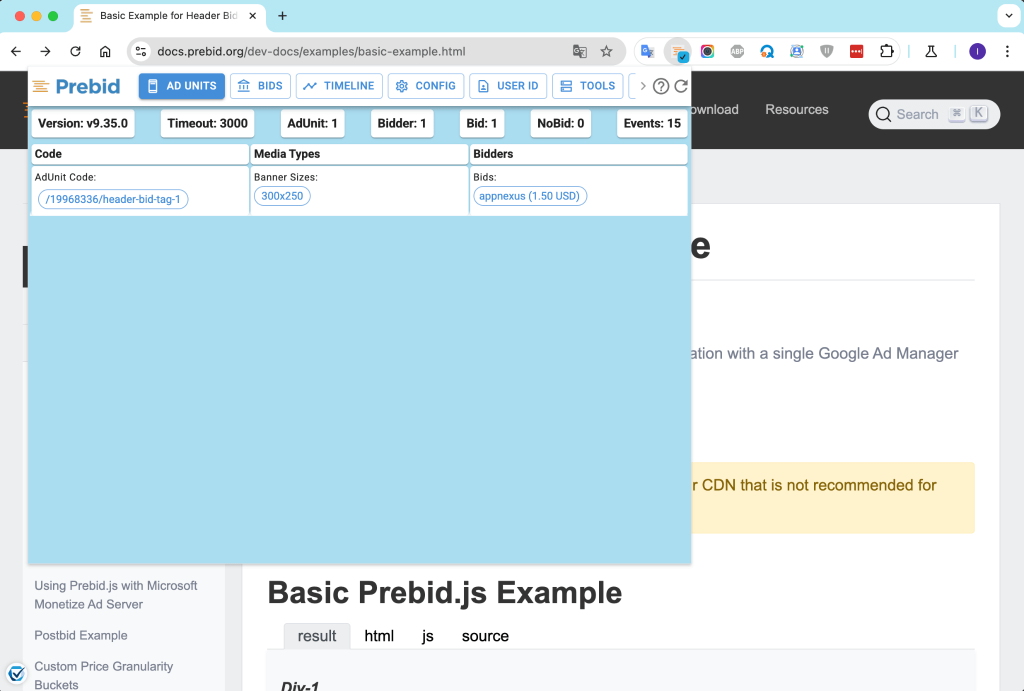Click the Chrome Labs flask icon
This screenshot has height=691, width=1024.
pyautogui.click(x=931, y=51)
